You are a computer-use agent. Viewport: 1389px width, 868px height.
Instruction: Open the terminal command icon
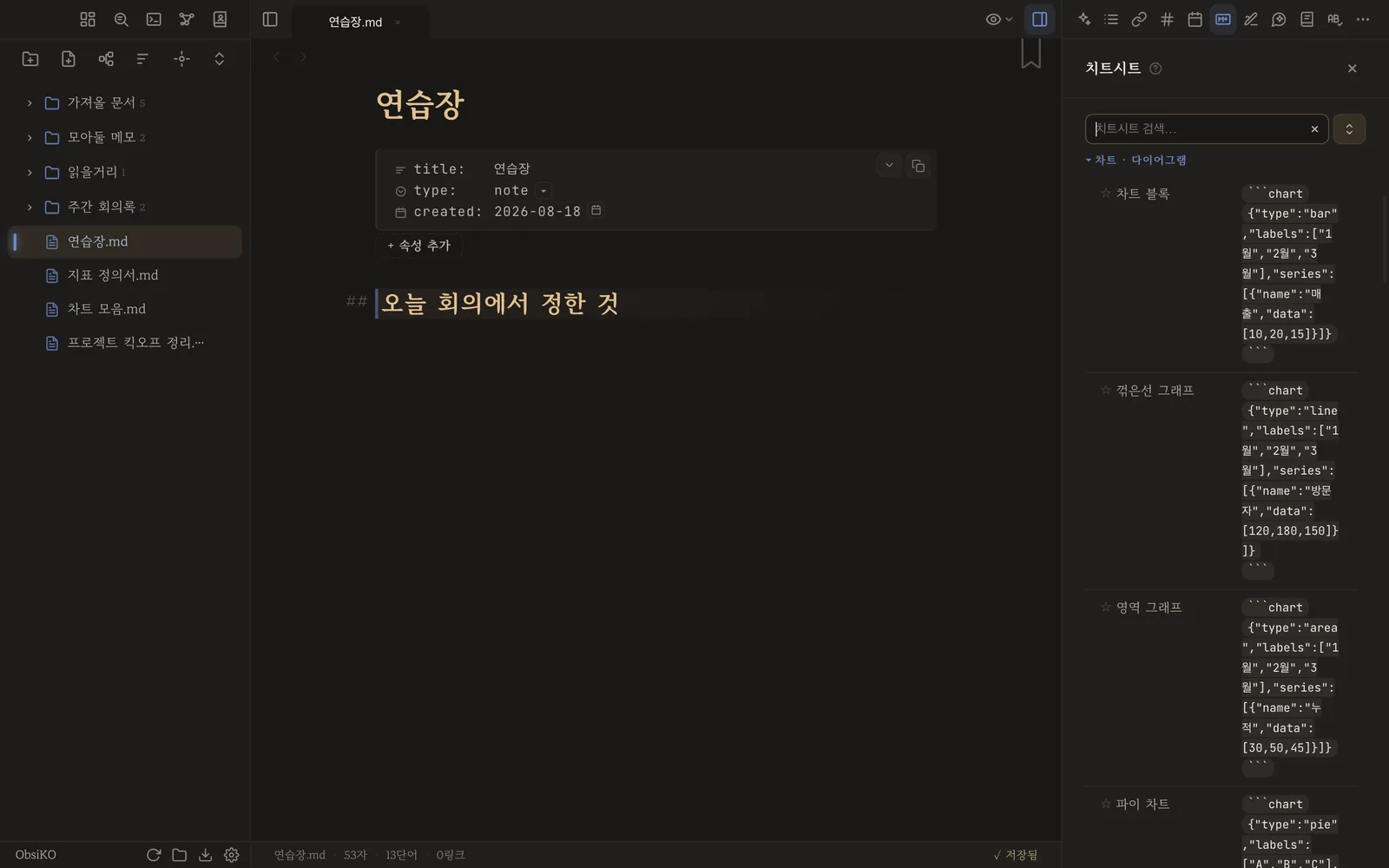pyautogui.click(x=154, y=19)
